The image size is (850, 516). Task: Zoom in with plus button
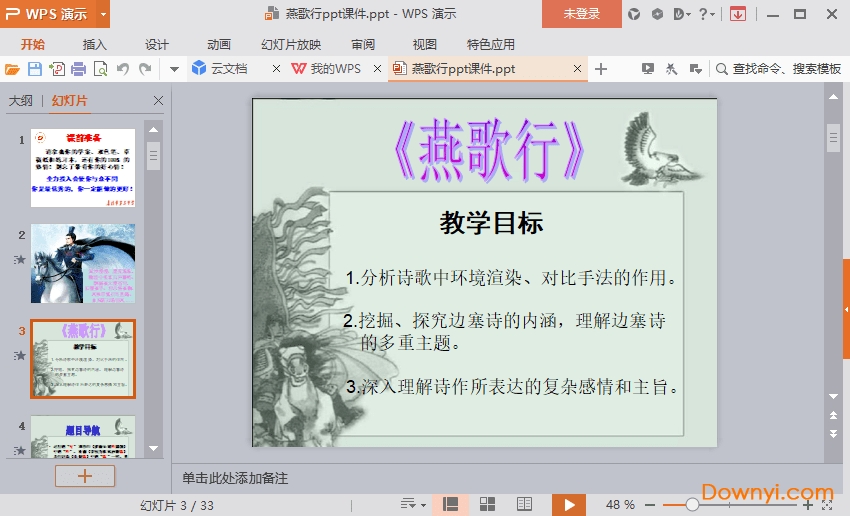click(x=808, y=505)
